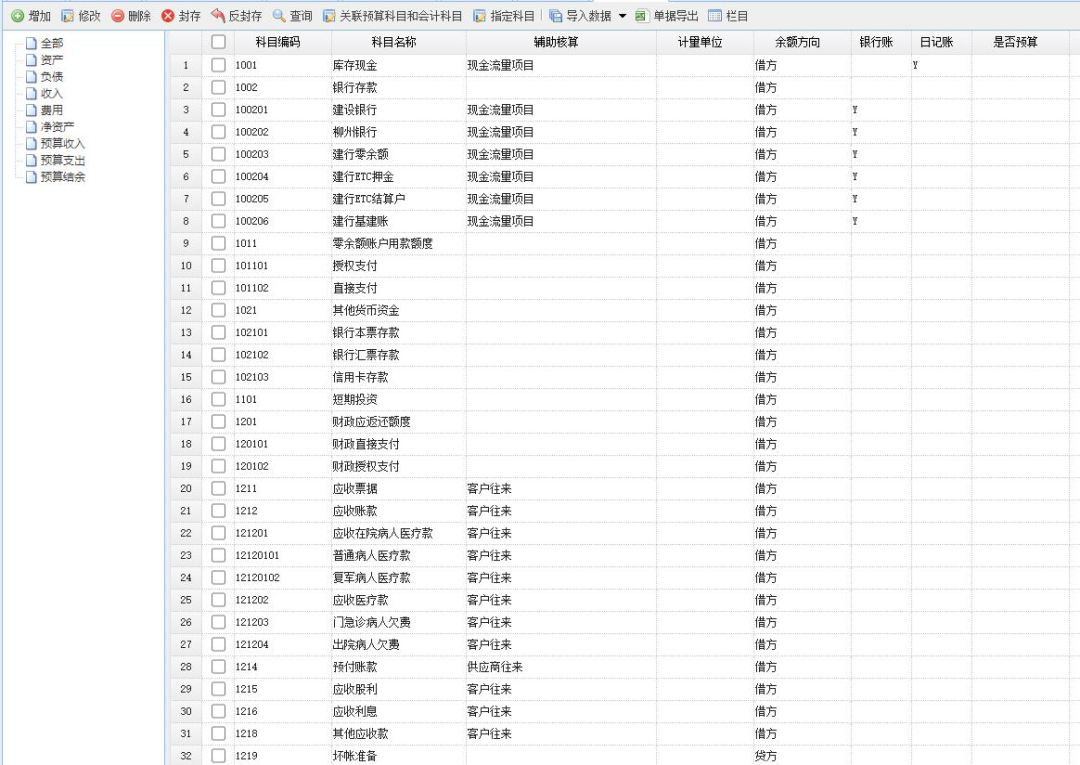Select the 收入 tree node
This screenshot has width=1080, height=765.
pos(52,93)
